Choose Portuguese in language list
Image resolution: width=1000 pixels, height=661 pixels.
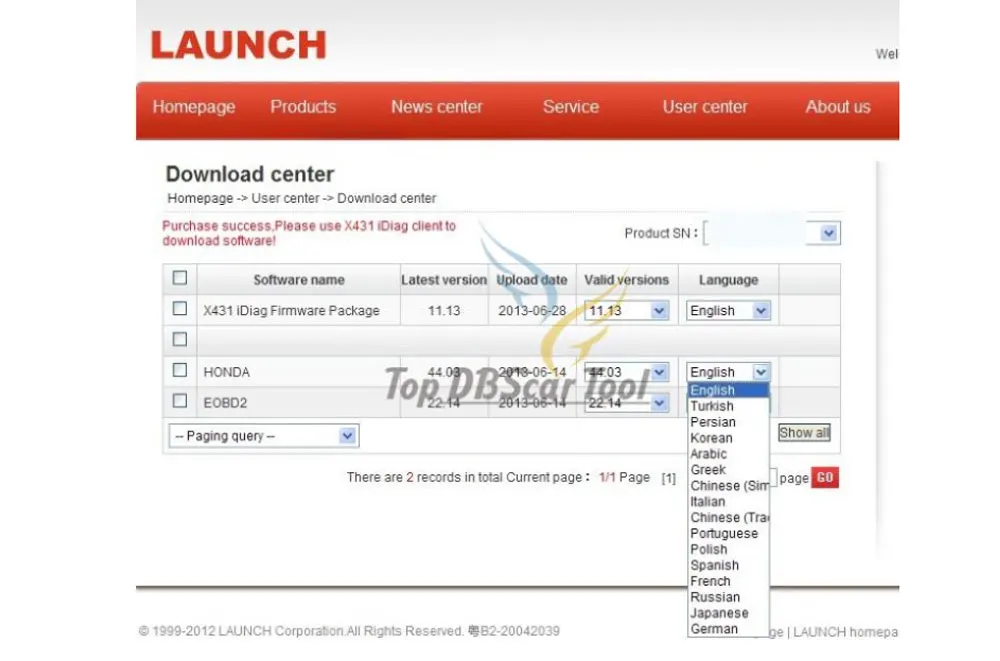[x=728, y=533]
